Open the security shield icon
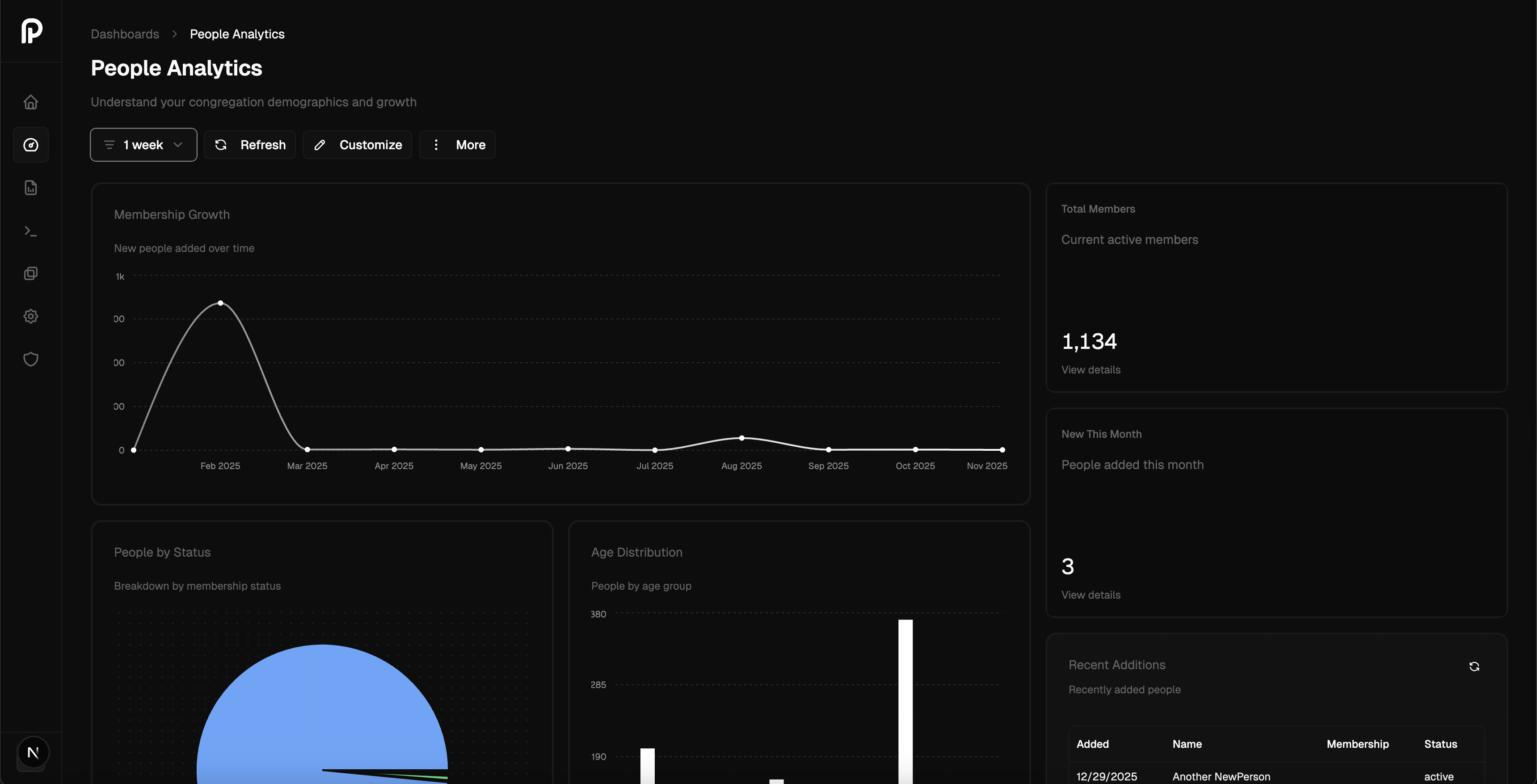Image resolution: width=1537 pixels, height=784 pixels. tap(30, 359)
